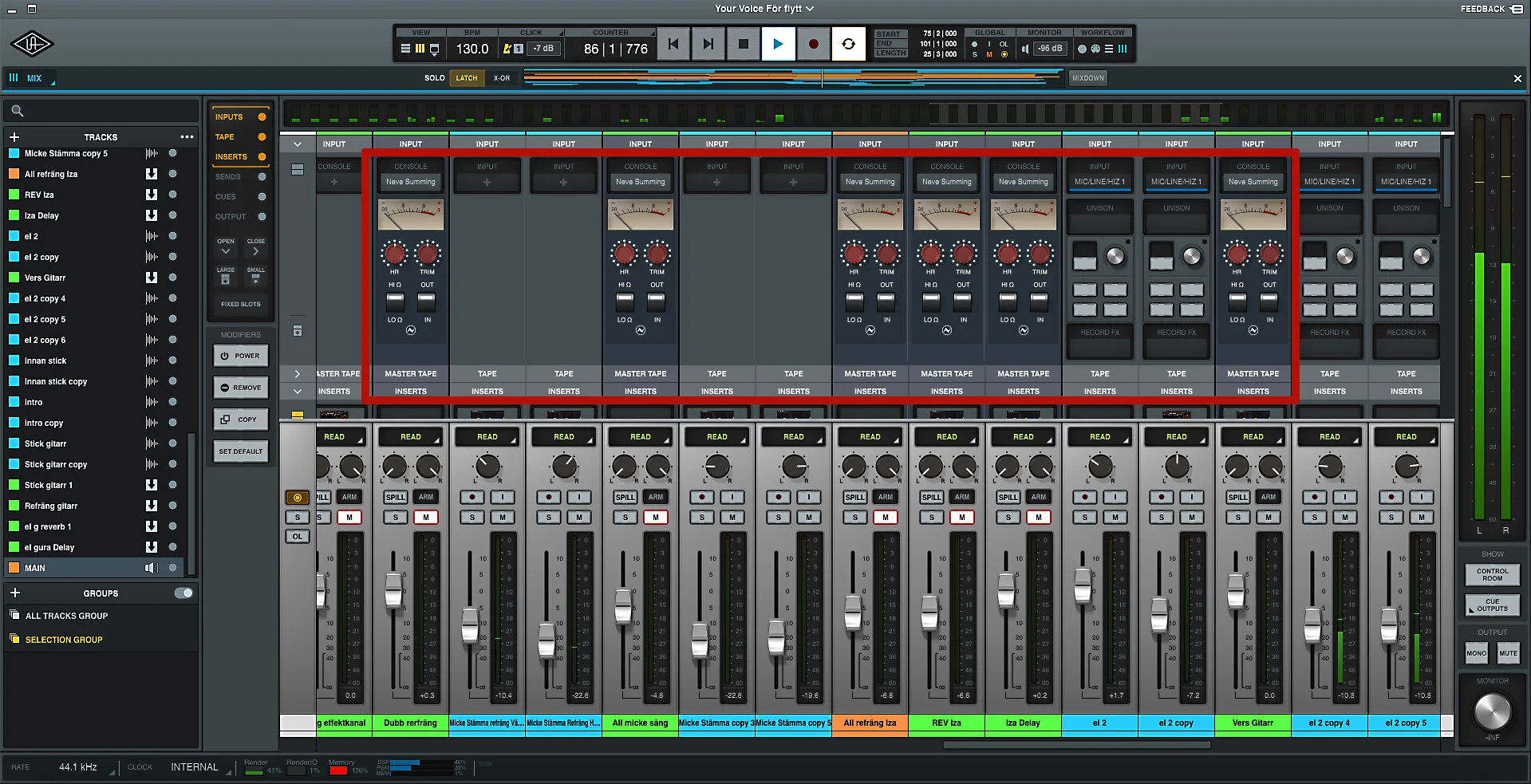Select the ALL TRACKS GROUP item
Viewport: 1531px width, 784px height.
point(66,616)
